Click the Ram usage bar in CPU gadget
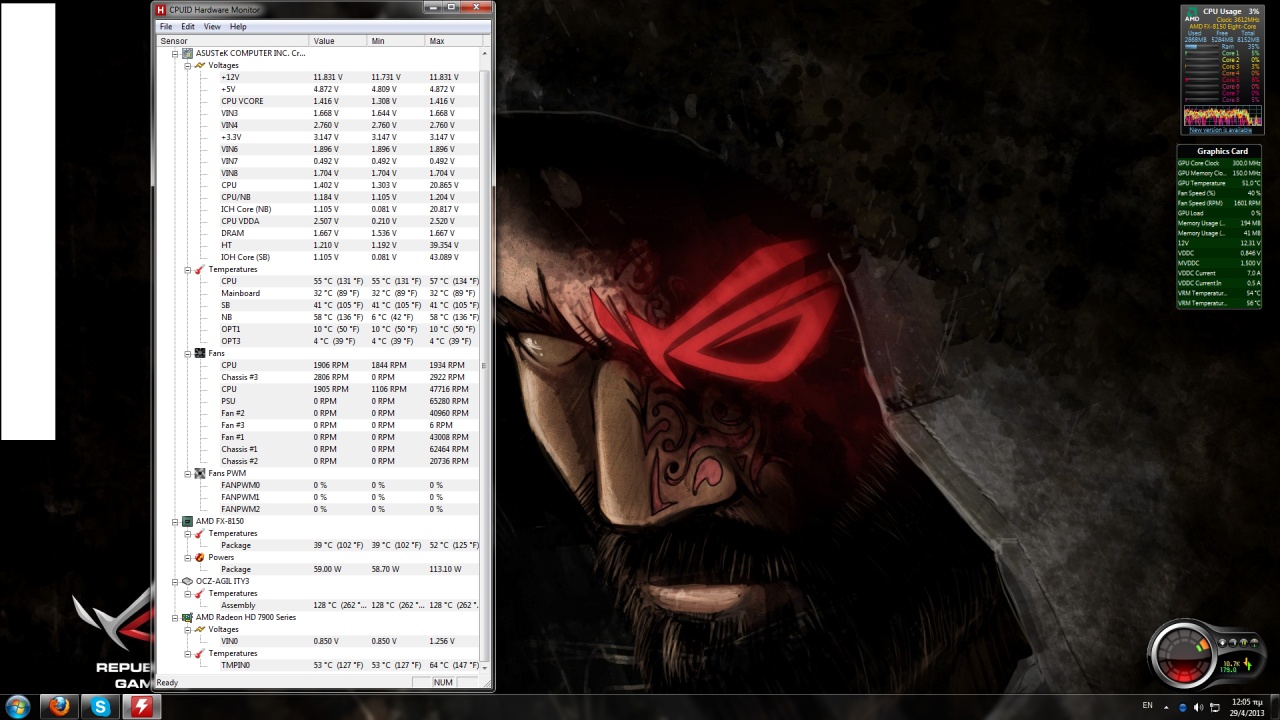The height and width of the screenshot is (720, 1280). (1201, 47)
